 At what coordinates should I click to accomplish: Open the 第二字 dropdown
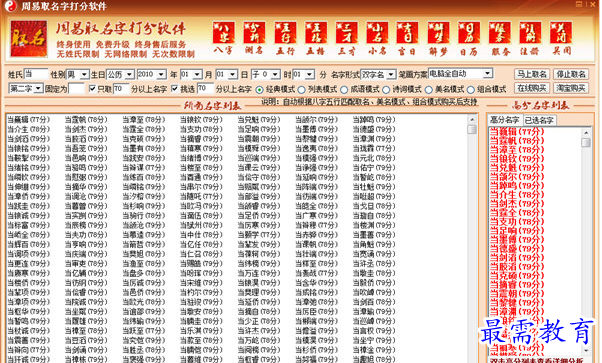pyautogui.click(x=25, y=89)
